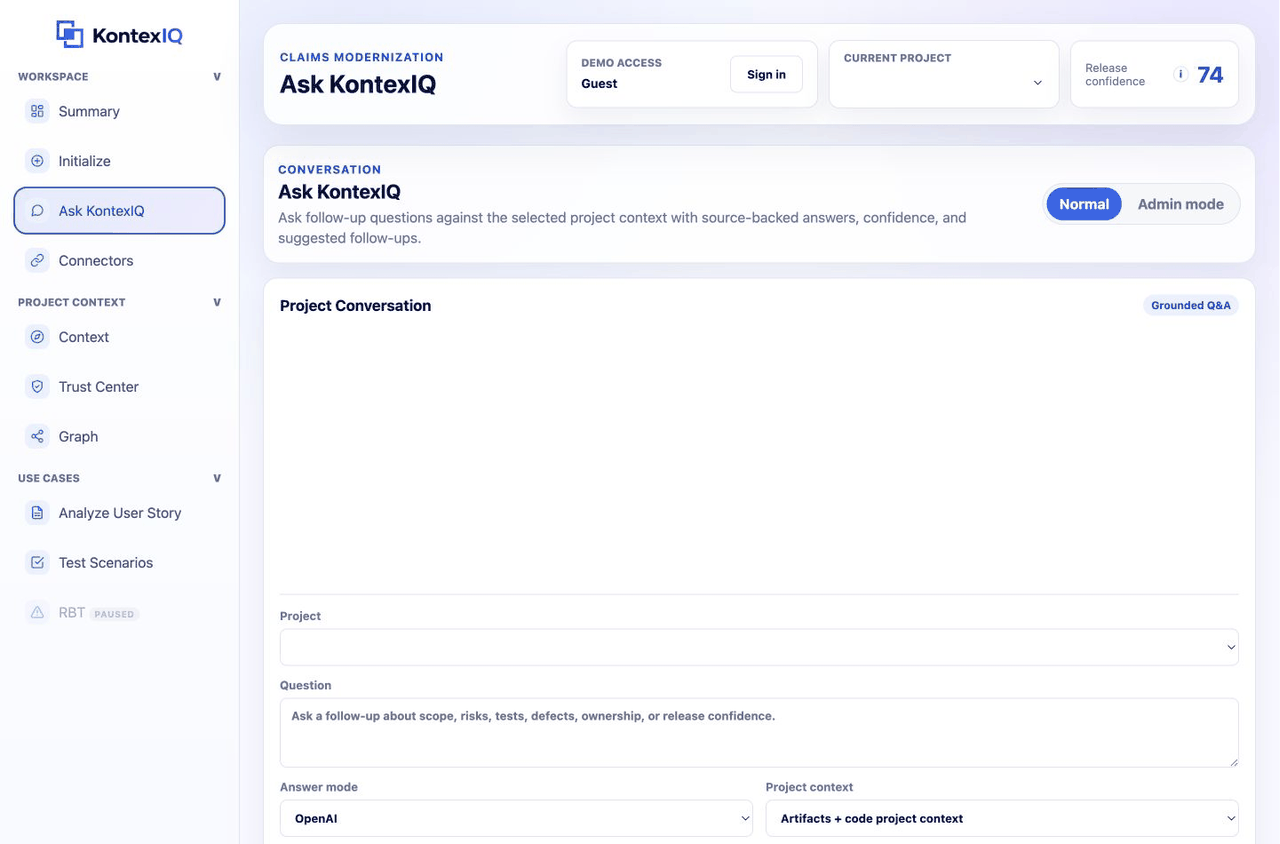
Task: Collapse the PROJECT CONTEXT section
Action: [217, 302]
